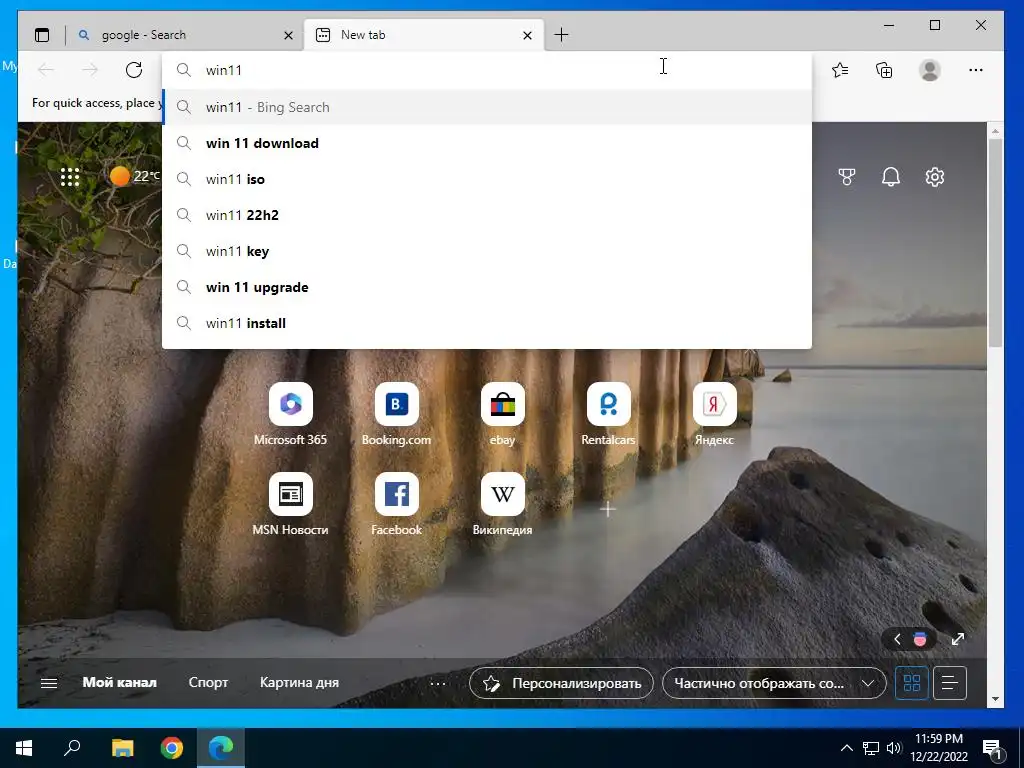Open the Мой канал feed tab
The height and width of the screenshot is (768, 1024).
click(120, 682)
